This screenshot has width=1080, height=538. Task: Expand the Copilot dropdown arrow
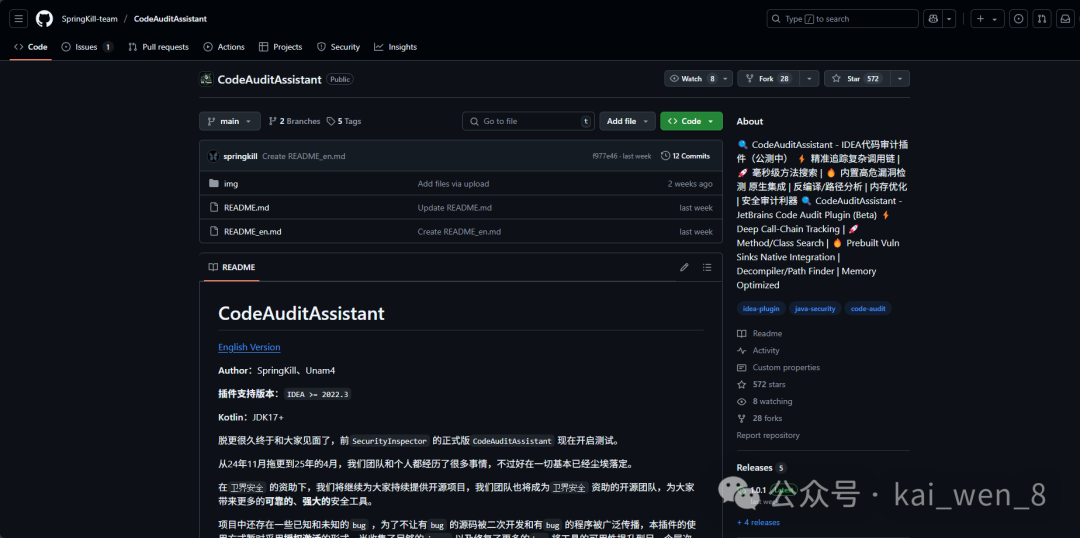pos(950,19)
